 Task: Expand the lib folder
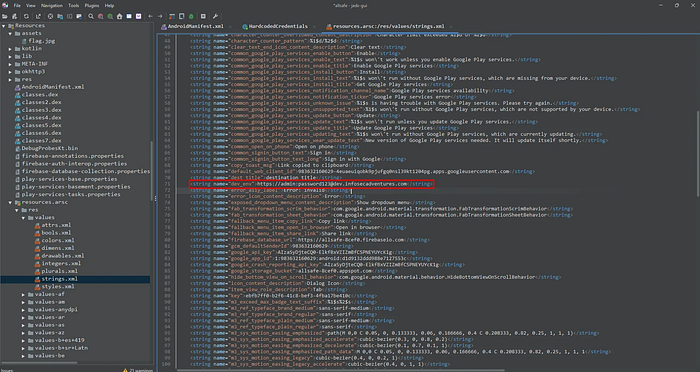click(x=10, y=56)
